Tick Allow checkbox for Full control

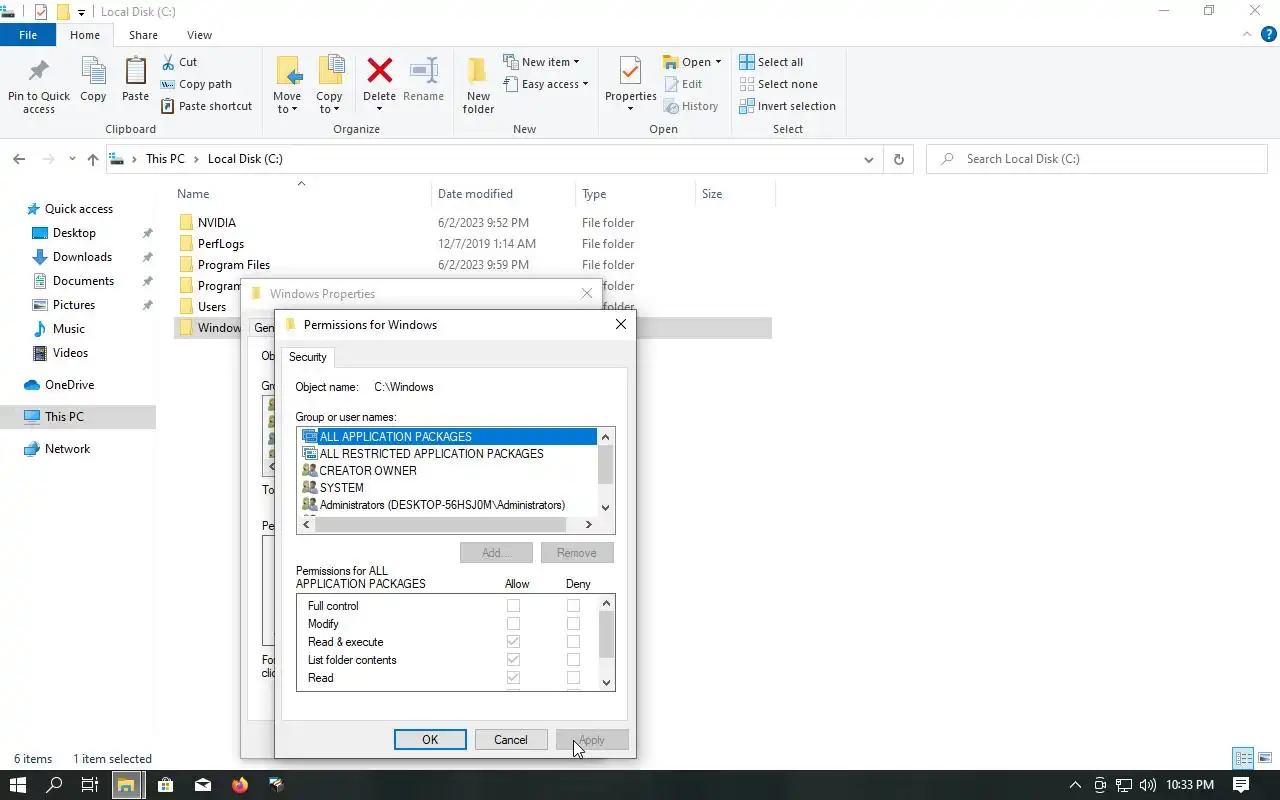513,606
